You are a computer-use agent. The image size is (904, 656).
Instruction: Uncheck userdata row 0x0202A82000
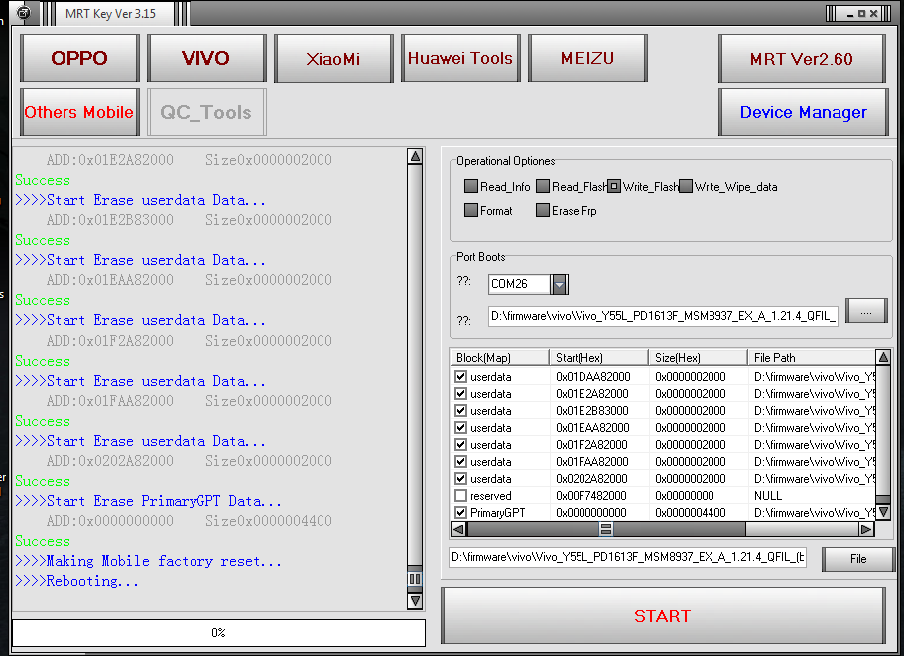click(460, 478)
